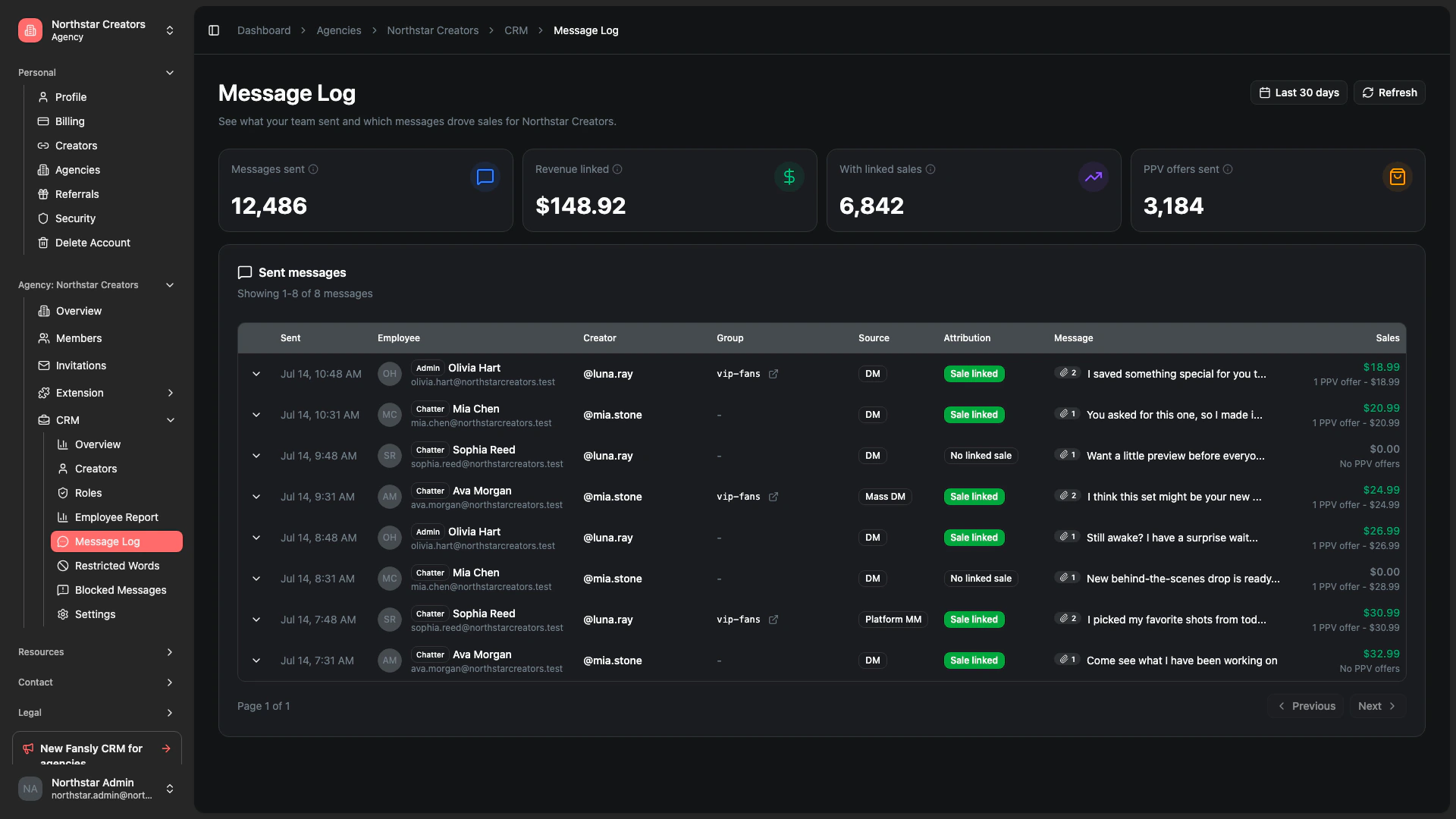Open vip-fans external link in Sophia Reed 7:48 row

pos(773,620)
